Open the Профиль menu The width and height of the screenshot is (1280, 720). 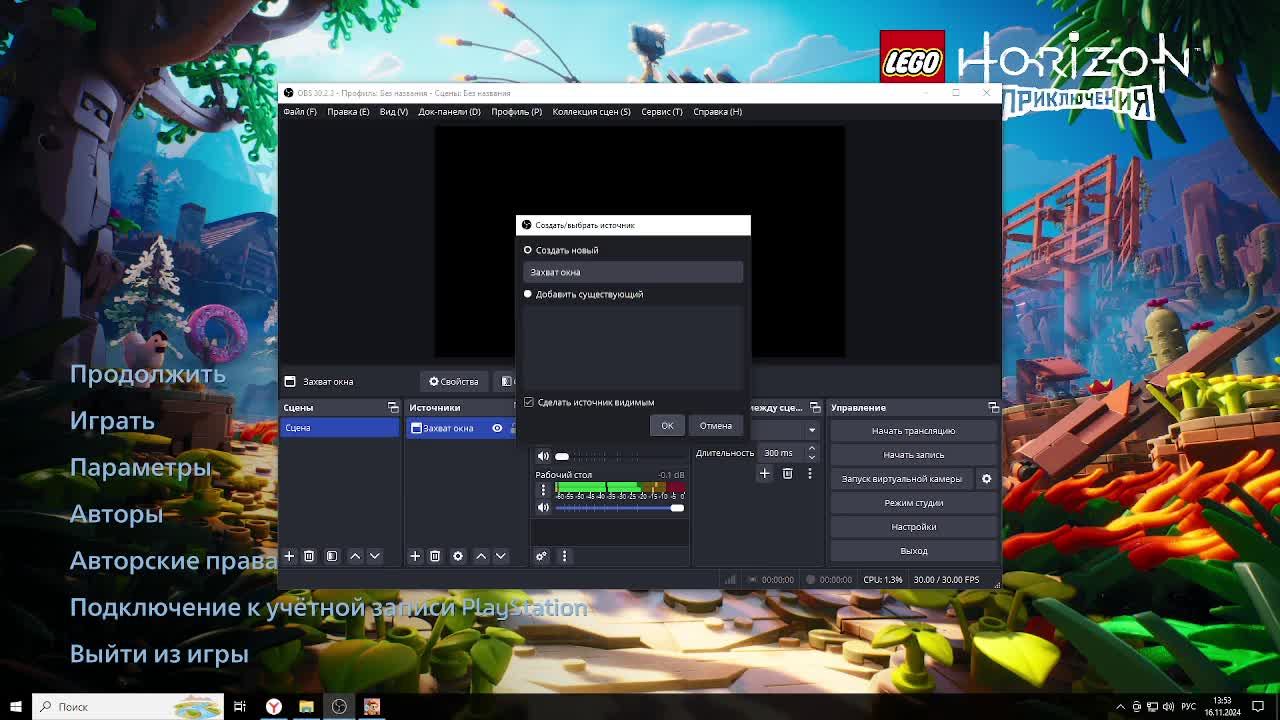coord(516,111)
